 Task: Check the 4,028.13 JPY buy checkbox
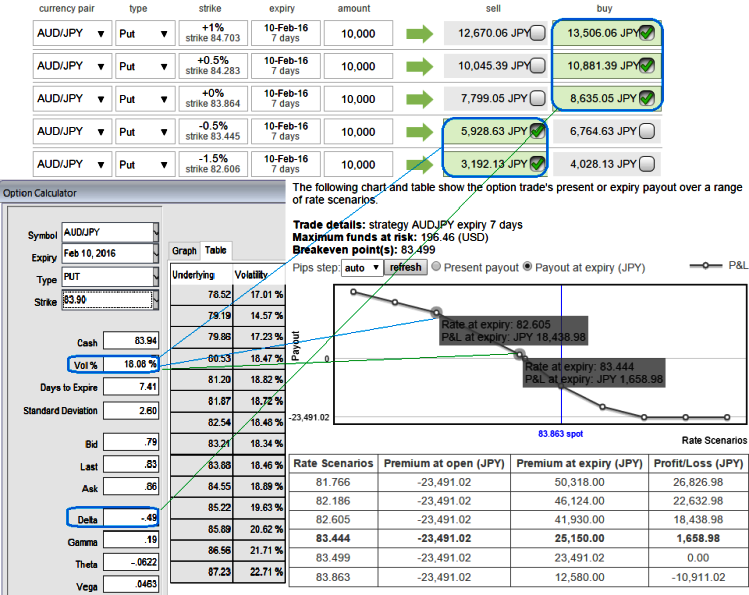647,163
